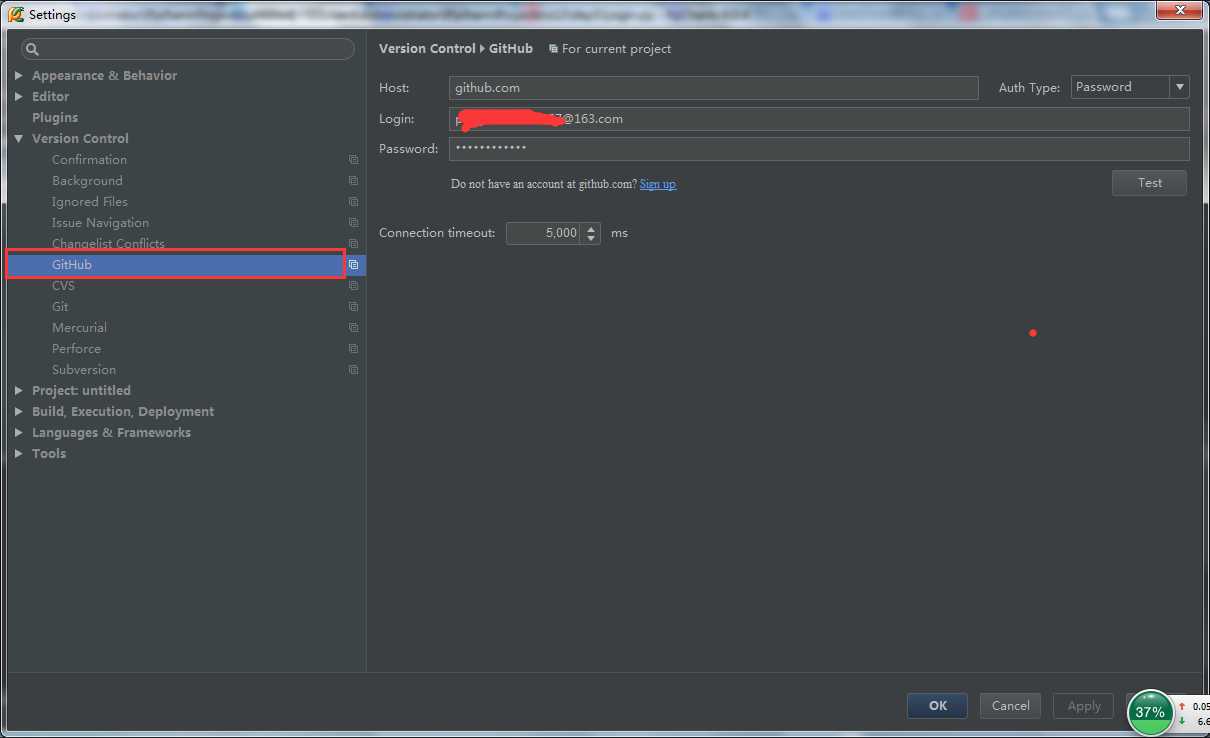1210x738 pixels.
Task: Open Subversion settings page
Action: pyautogui.click(x=84, y=370)
